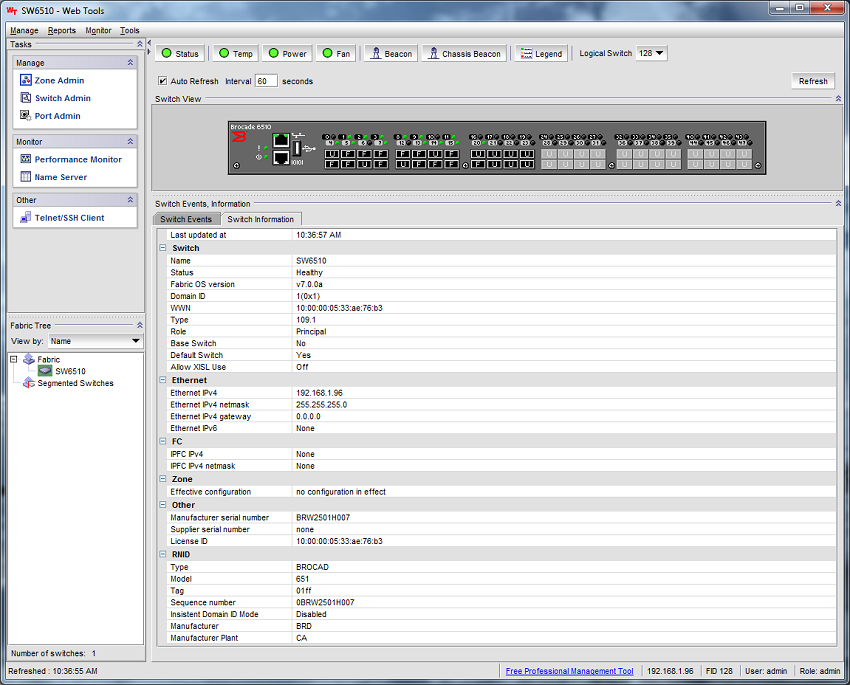Launch the Performance Monitor
This screenshot has height=685, width=850.
71,159
